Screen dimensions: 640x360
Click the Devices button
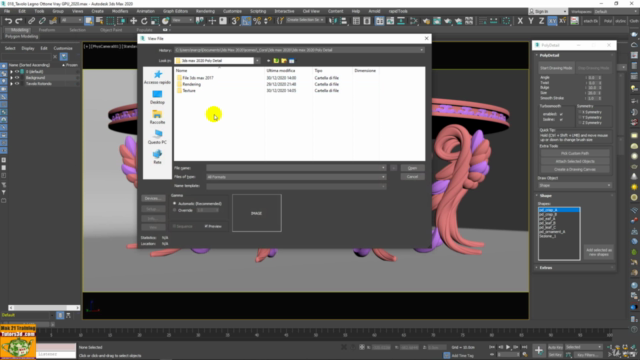click(153, 198)
